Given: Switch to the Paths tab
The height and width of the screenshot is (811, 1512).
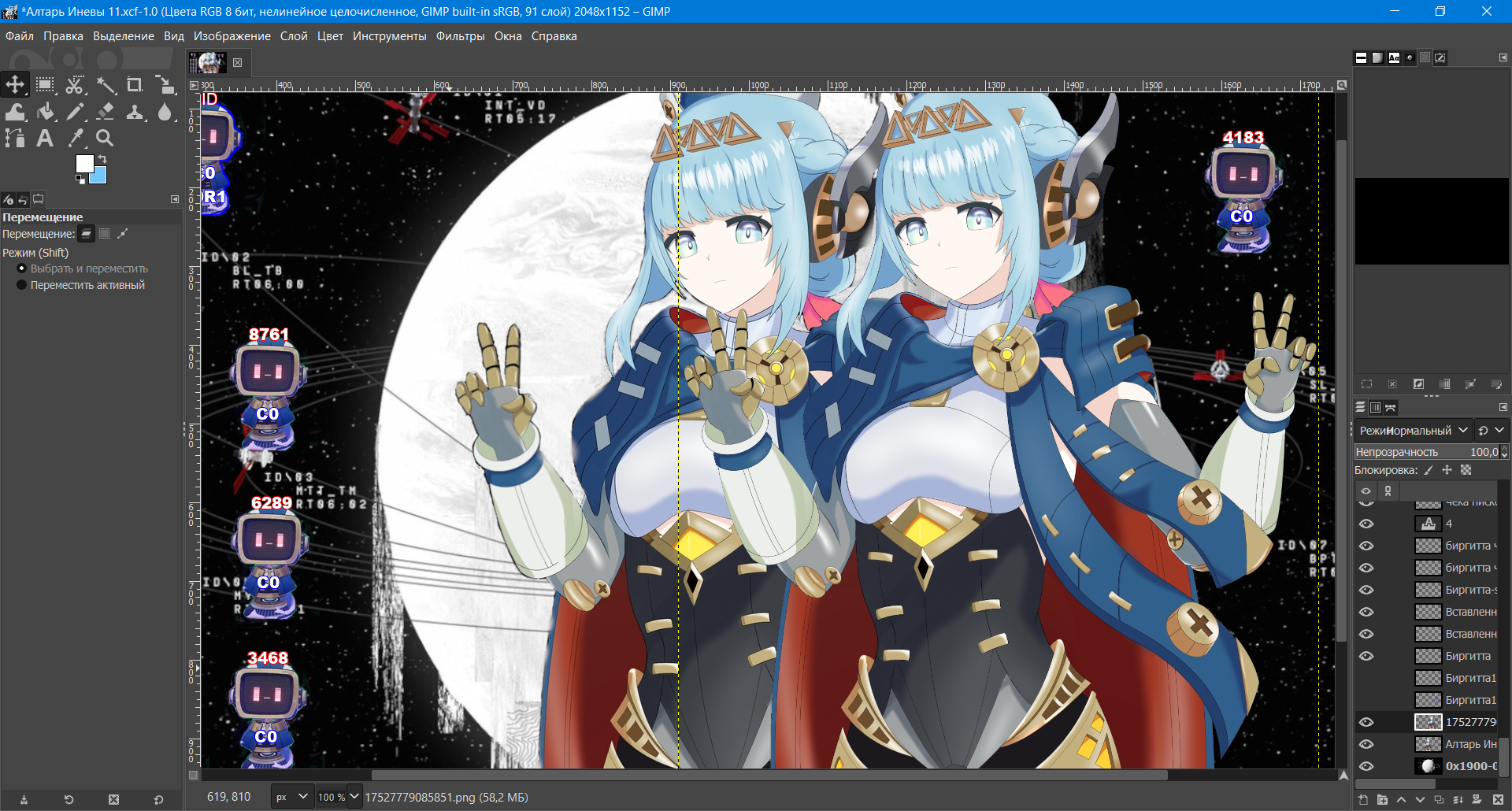Looking at the screenshot, I should coord(1391,407).
